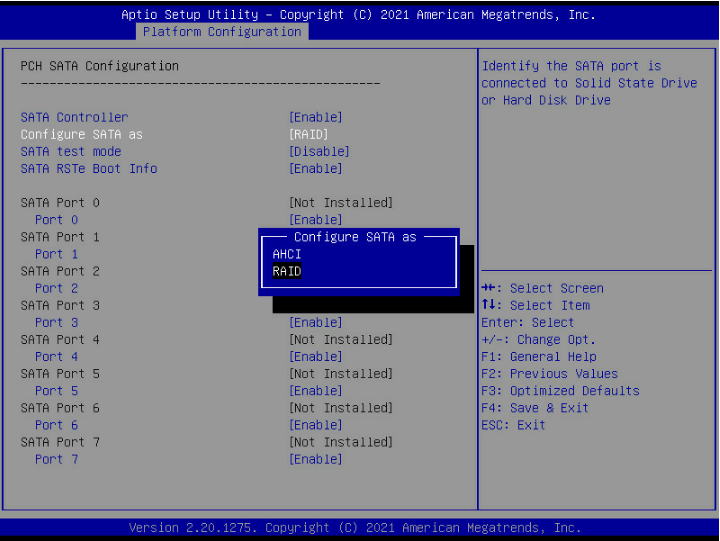Expand the Port 0 Enable option
720x541 pixels.
pos(315,220)
